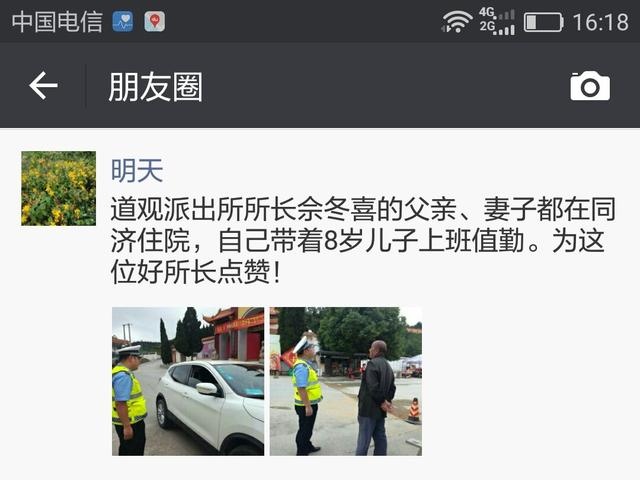Tap the 中国电信 carrier label
The image size is (640, 480).
coord(57,22)
